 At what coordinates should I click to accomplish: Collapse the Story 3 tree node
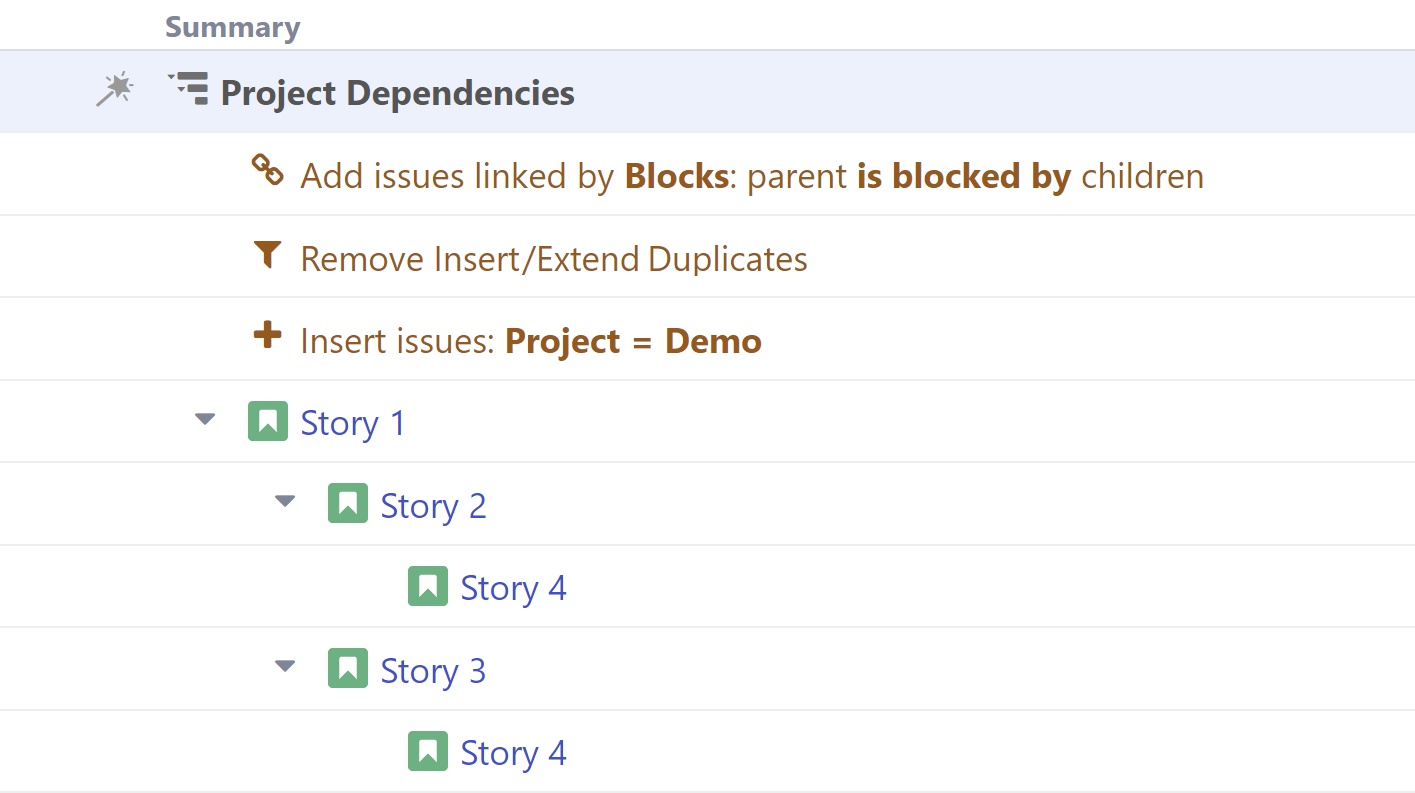[285, 666]
